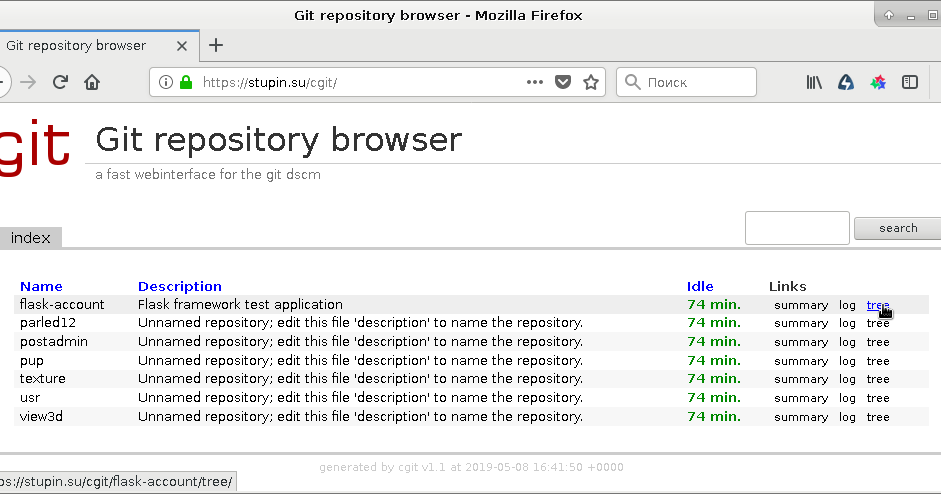Toggle the sidebar view

coord(910,82)
